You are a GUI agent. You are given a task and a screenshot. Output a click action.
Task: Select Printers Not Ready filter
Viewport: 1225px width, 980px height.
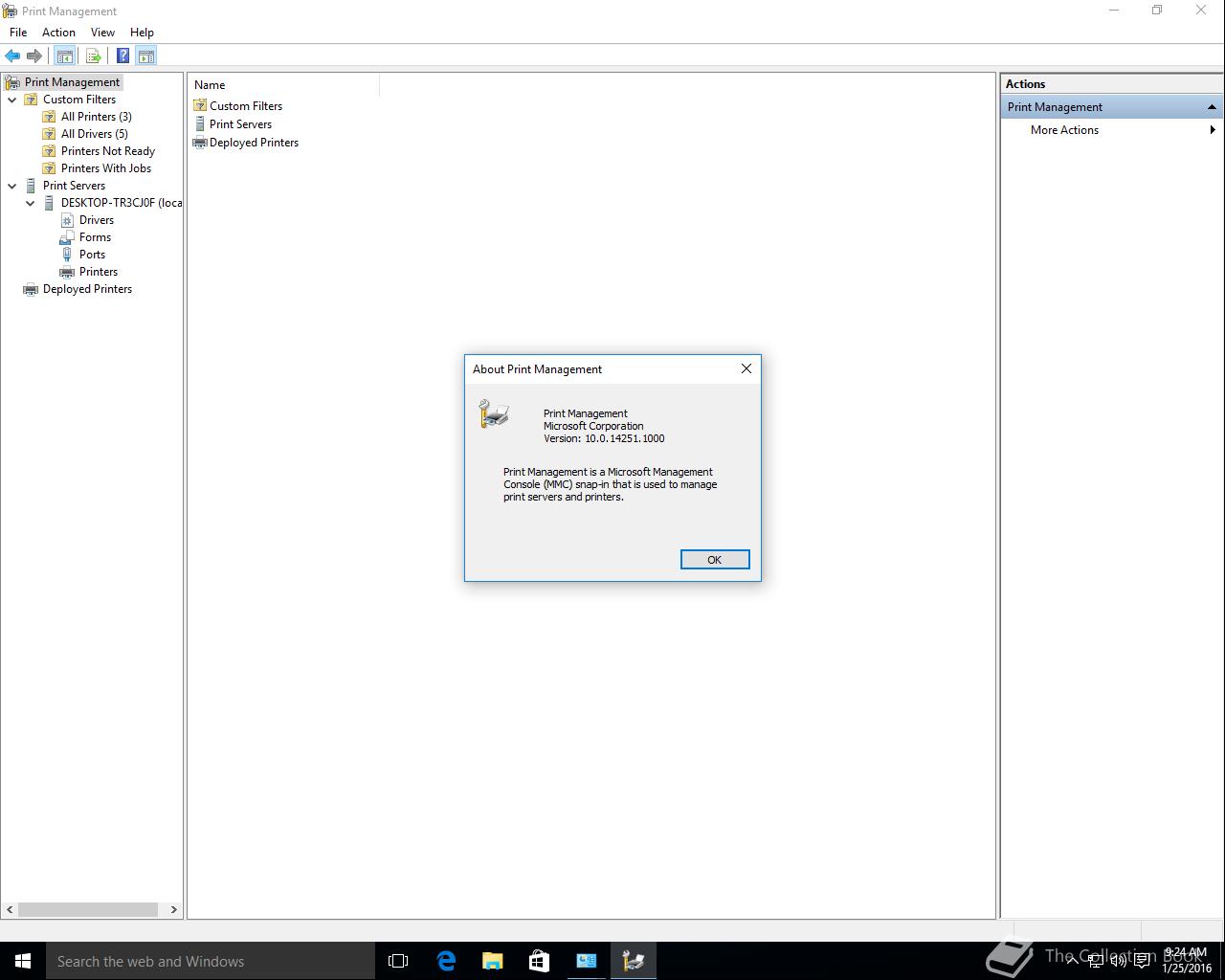(x=107, y=151)
